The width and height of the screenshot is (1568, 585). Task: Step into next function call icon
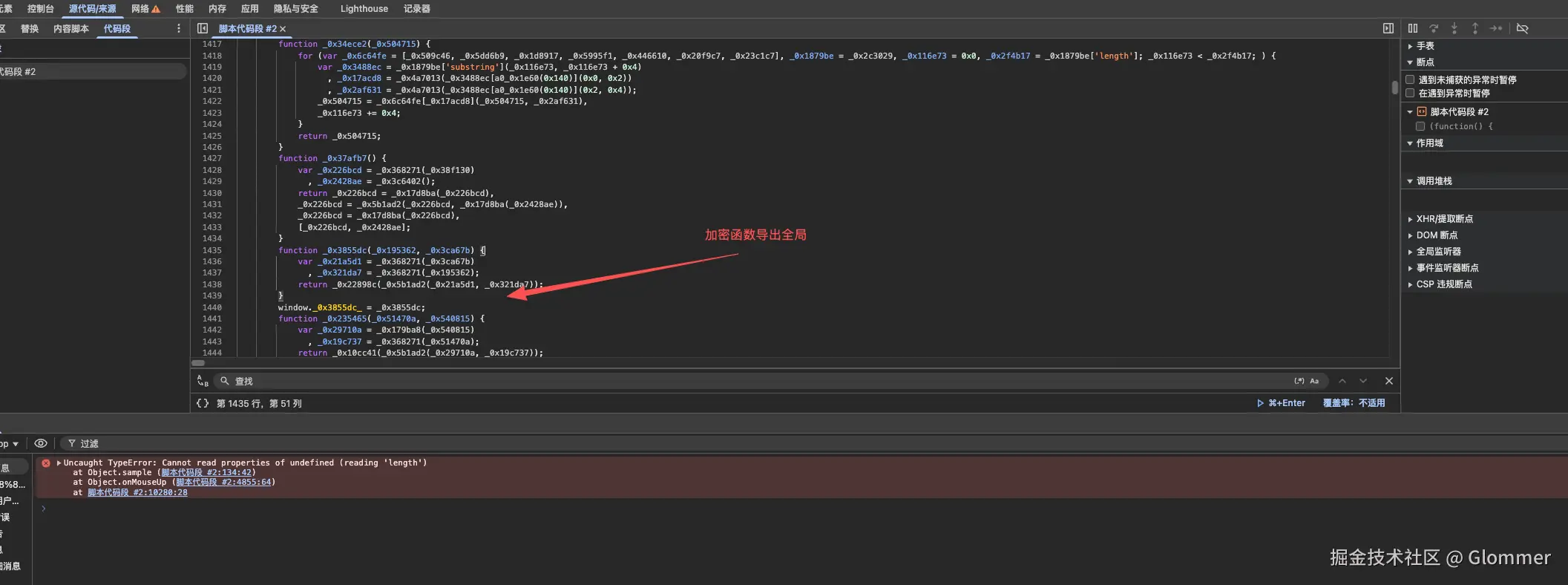point(1454,28)
